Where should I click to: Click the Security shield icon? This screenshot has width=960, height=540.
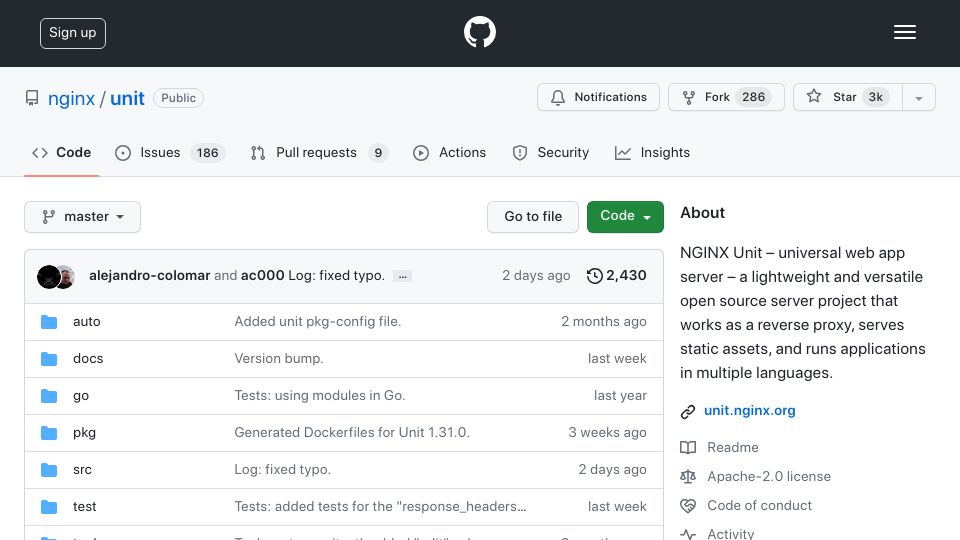tap(520, 153)
